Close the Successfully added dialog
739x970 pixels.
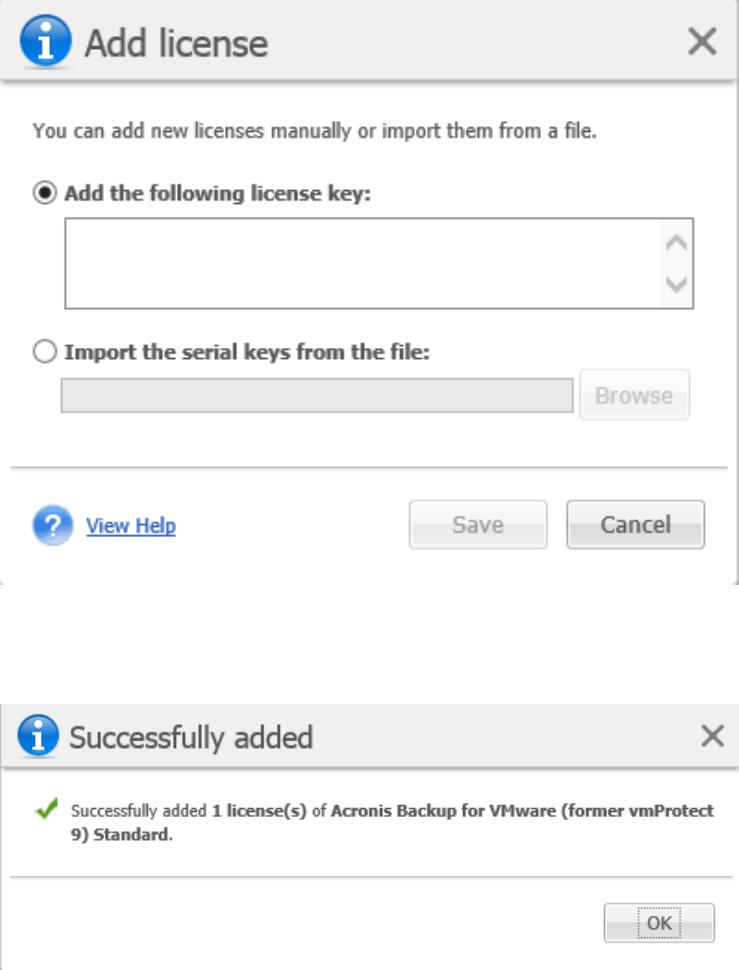click(712, 737)
